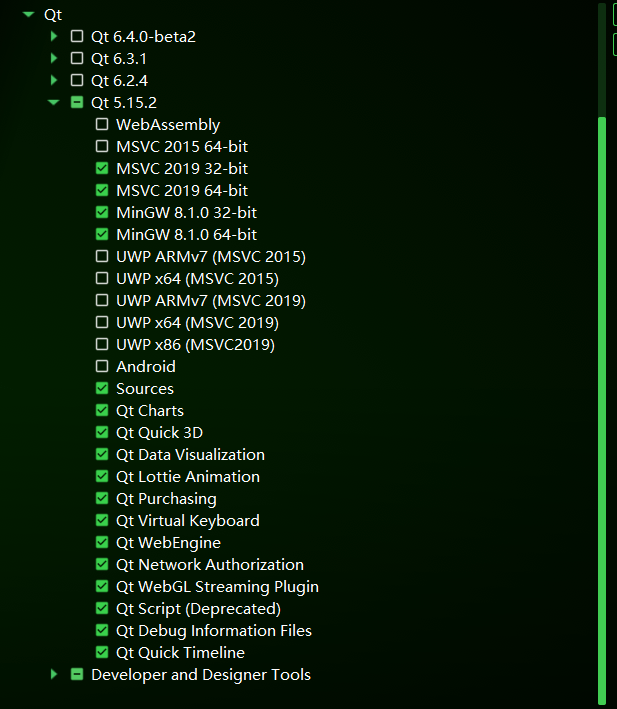Select the Qt Quick Timeline label

point(180,653)
